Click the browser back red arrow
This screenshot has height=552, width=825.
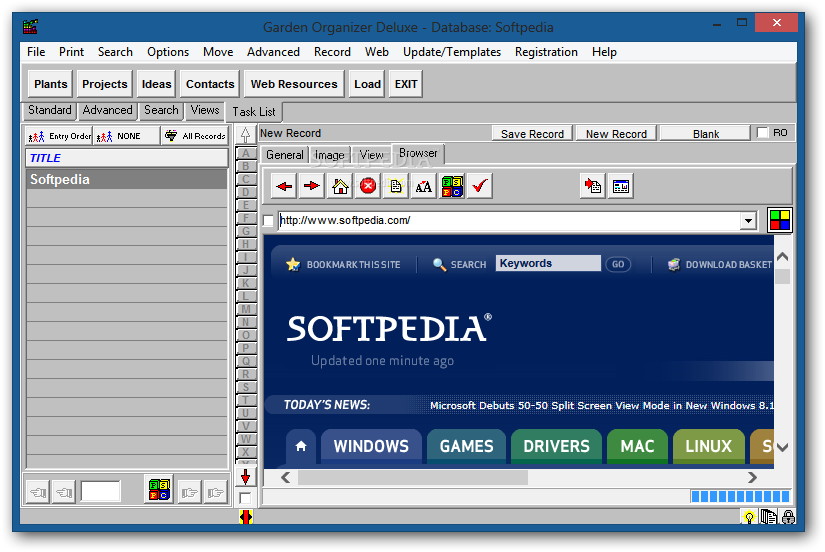click(x=285, y=186)
